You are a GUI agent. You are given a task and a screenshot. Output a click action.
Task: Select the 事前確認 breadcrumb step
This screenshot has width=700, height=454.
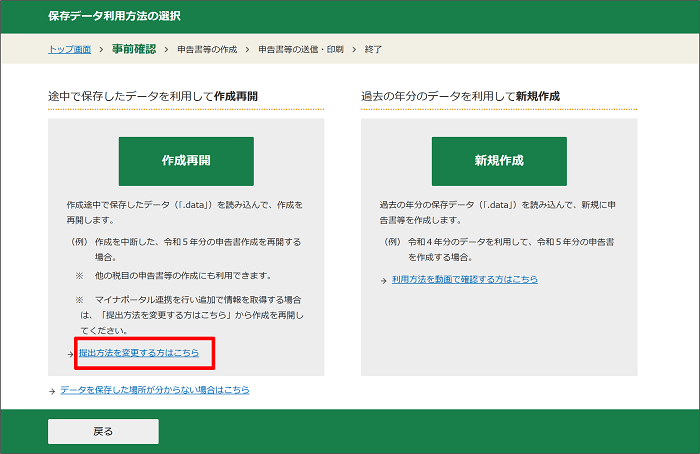click(x=133, y=49)
